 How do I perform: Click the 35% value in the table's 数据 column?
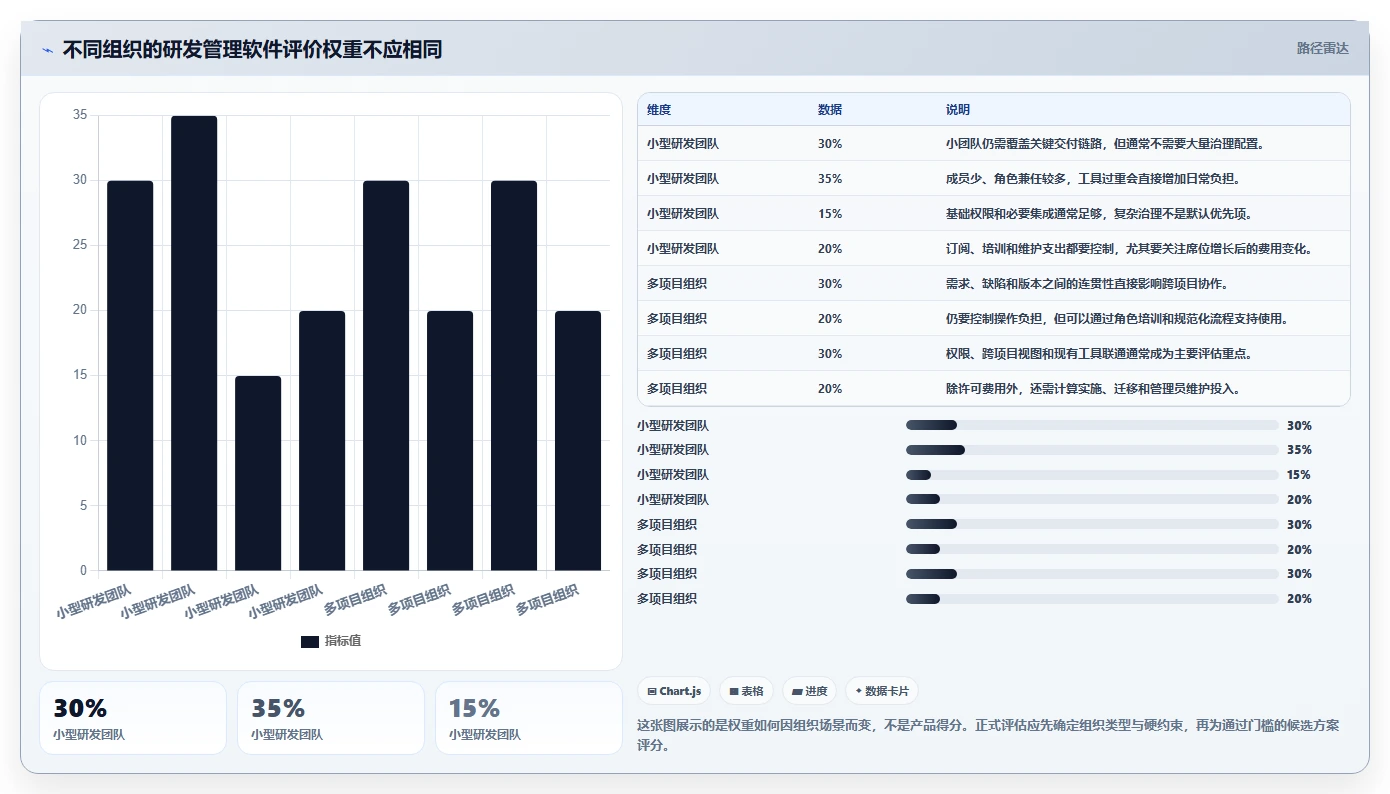830,179
